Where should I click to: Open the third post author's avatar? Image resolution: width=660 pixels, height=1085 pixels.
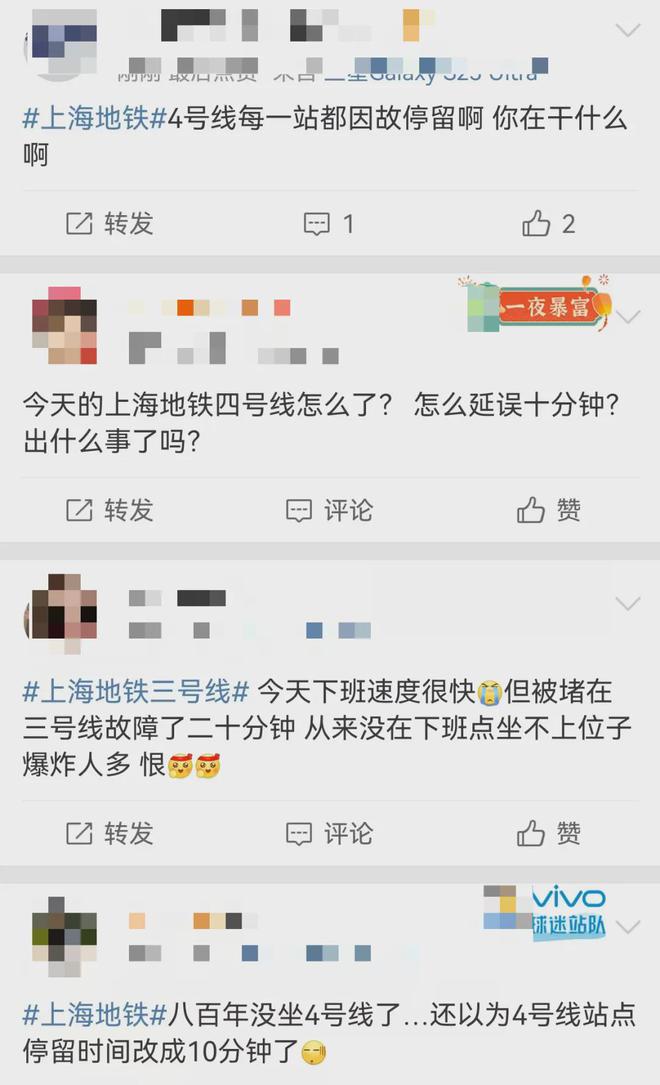tap(62, 614)
